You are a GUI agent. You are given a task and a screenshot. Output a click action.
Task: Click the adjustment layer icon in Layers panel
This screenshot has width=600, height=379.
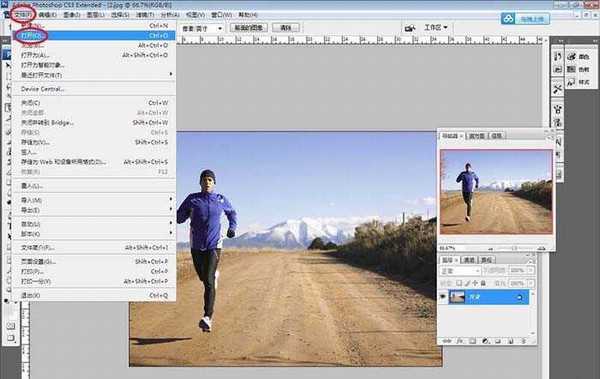pyautogui.click(x=485, y=341)
